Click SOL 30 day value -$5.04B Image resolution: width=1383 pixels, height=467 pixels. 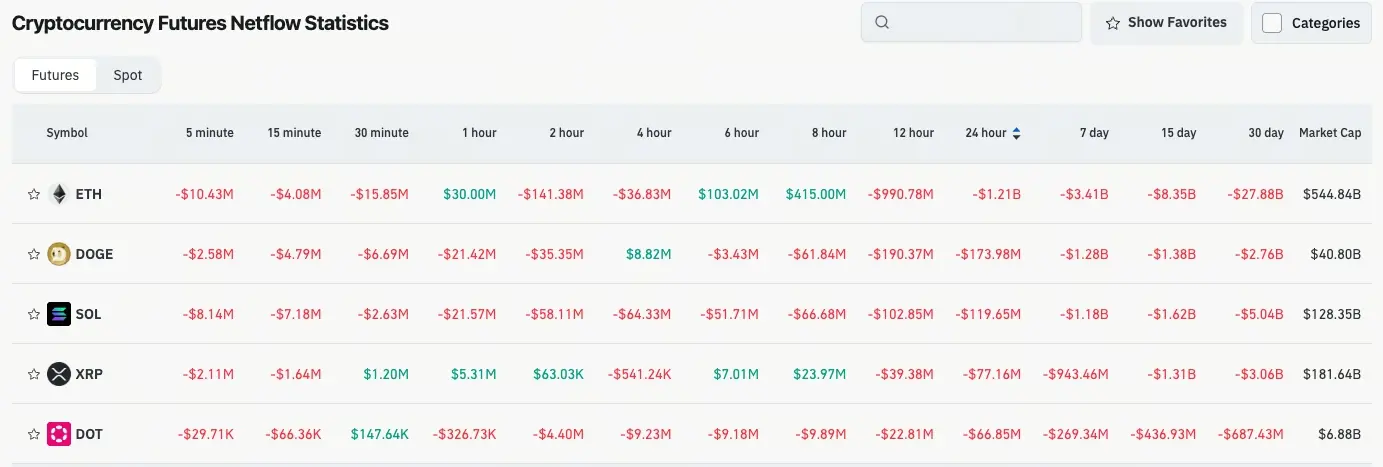[x=1259, y=314]
